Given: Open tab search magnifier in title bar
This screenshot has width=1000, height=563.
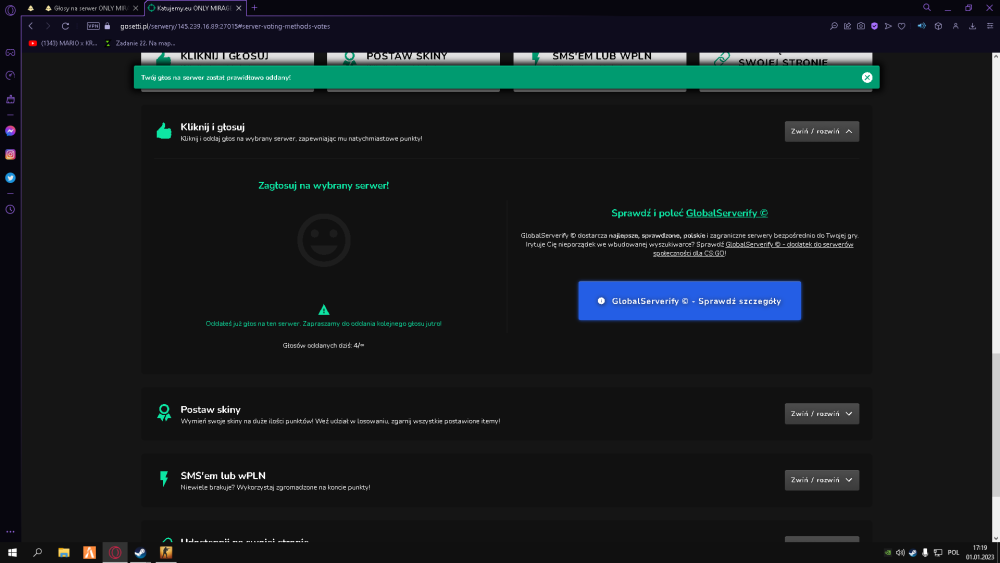Looking at the screenshot, I should (927, 8).
